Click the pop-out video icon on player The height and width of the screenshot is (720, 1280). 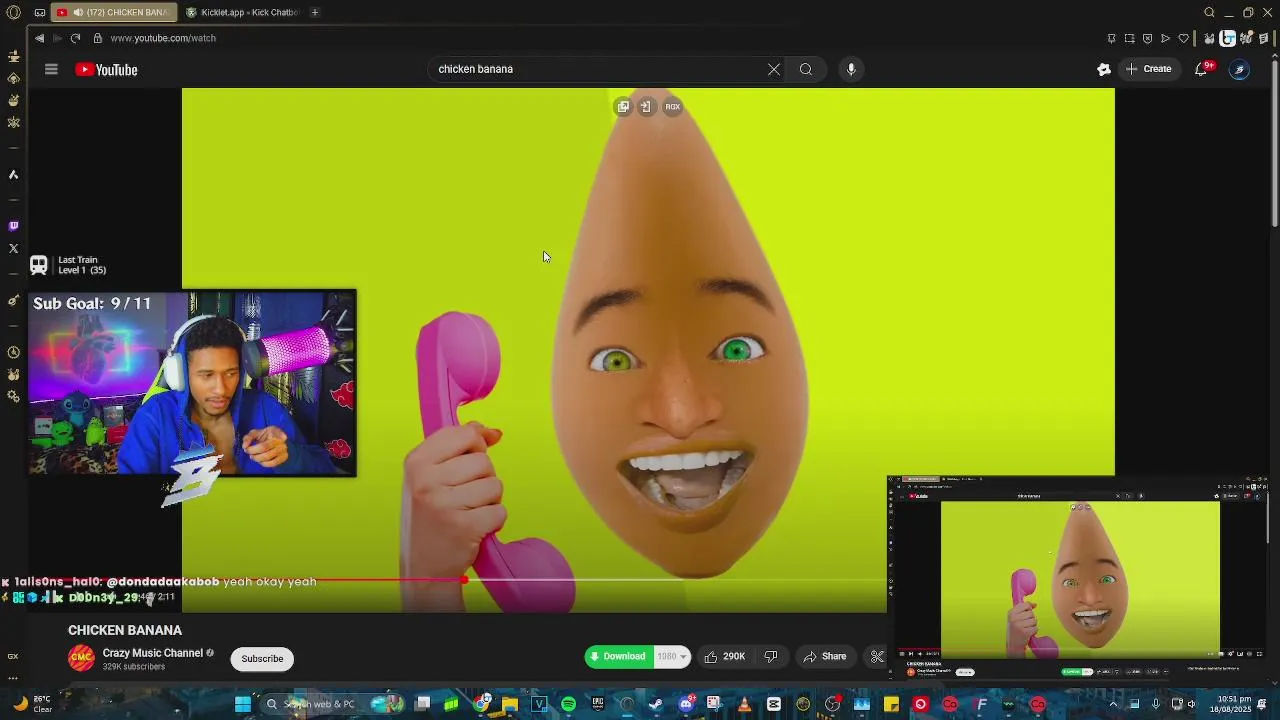(623, 106)
